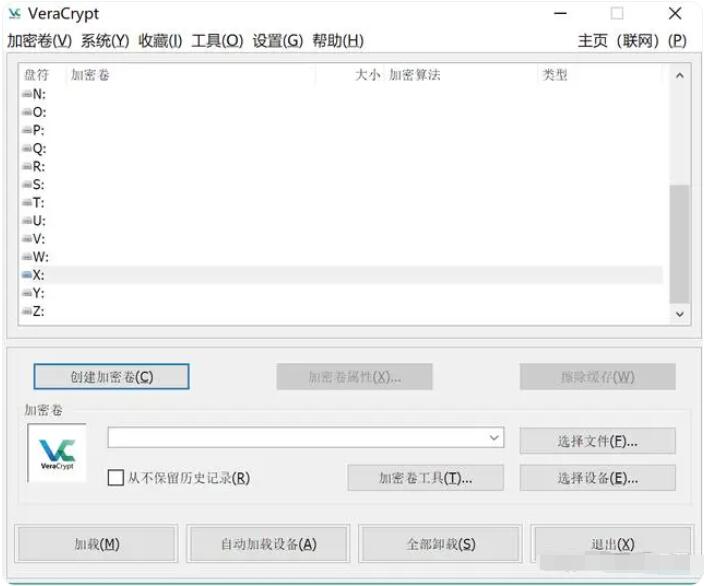
Task: Open the 工具(O) menu
Action: 217,41
